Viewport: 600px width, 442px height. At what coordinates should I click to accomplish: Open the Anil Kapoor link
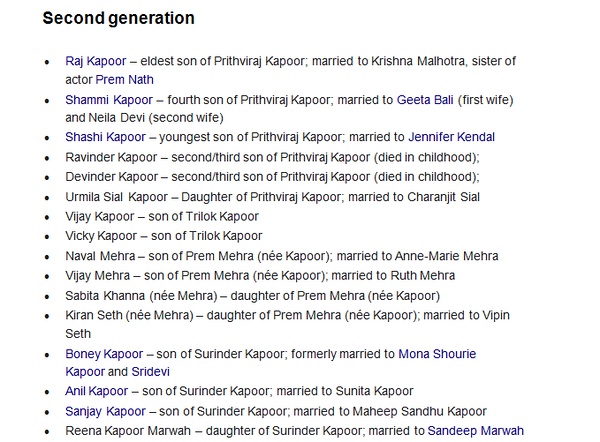(96, 391)
